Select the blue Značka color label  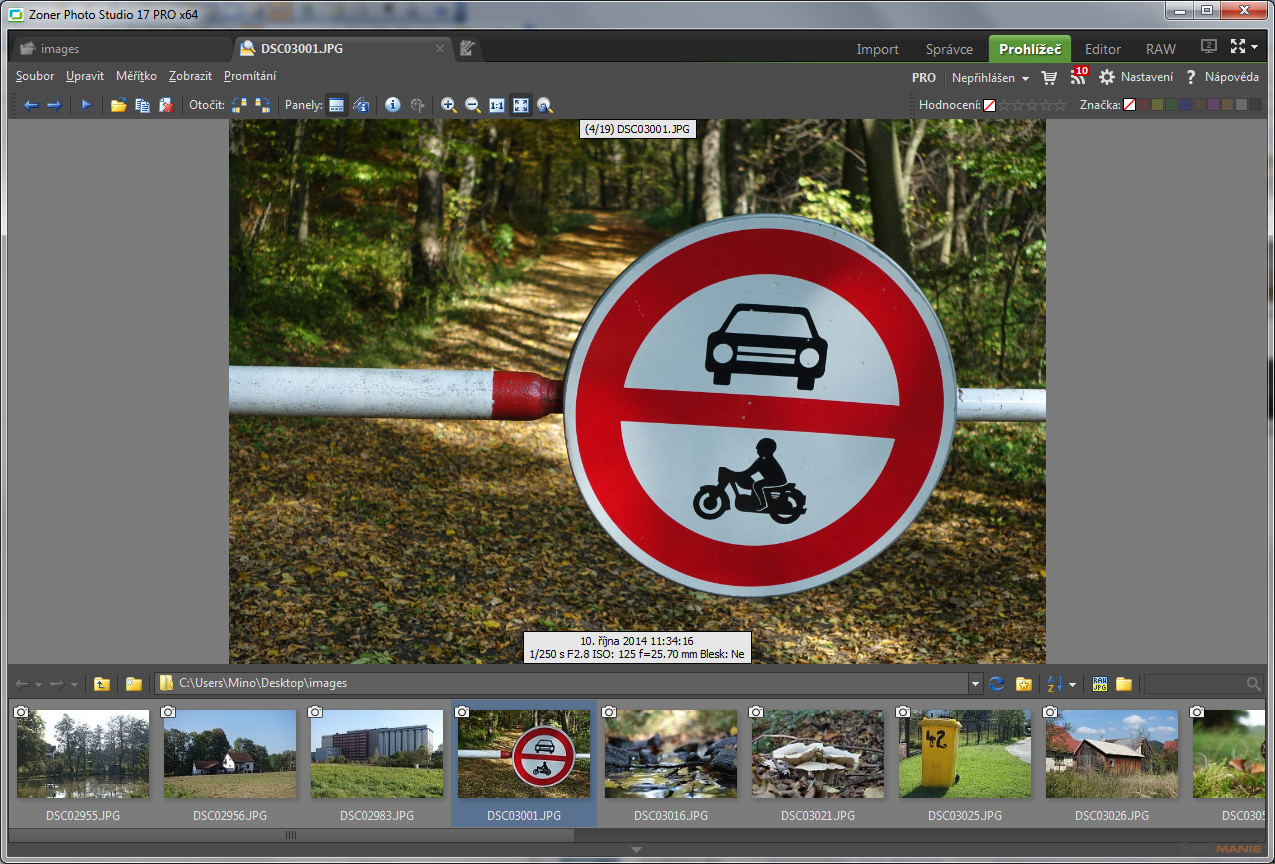coord(1185,105)
